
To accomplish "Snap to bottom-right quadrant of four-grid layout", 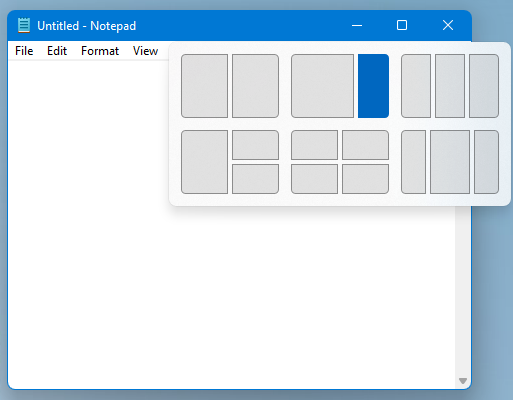I will point(365,179).
